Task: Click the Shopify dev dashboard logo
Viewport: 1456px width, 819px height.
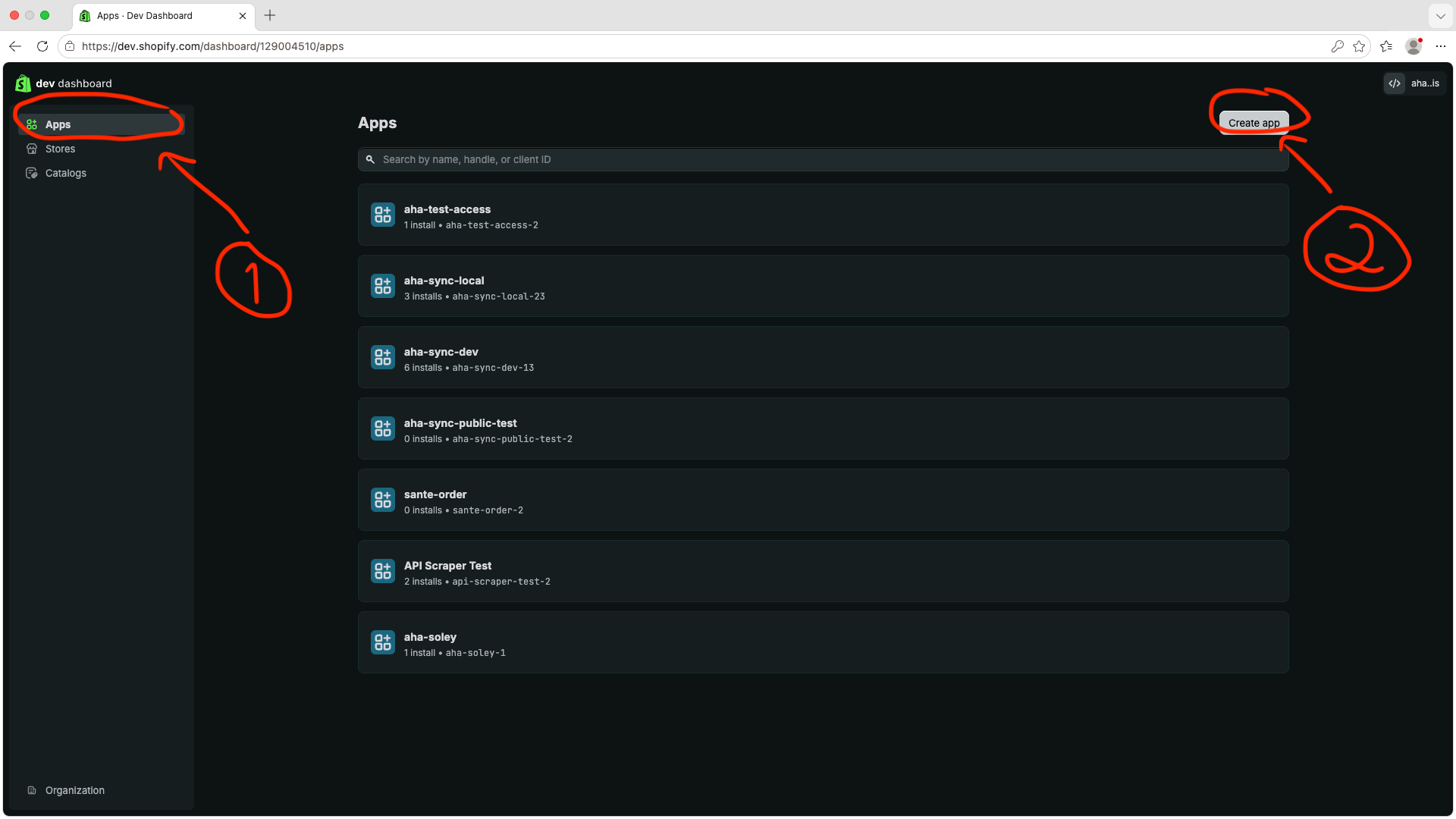Action: pyautogui.click(x=23, y=83)
